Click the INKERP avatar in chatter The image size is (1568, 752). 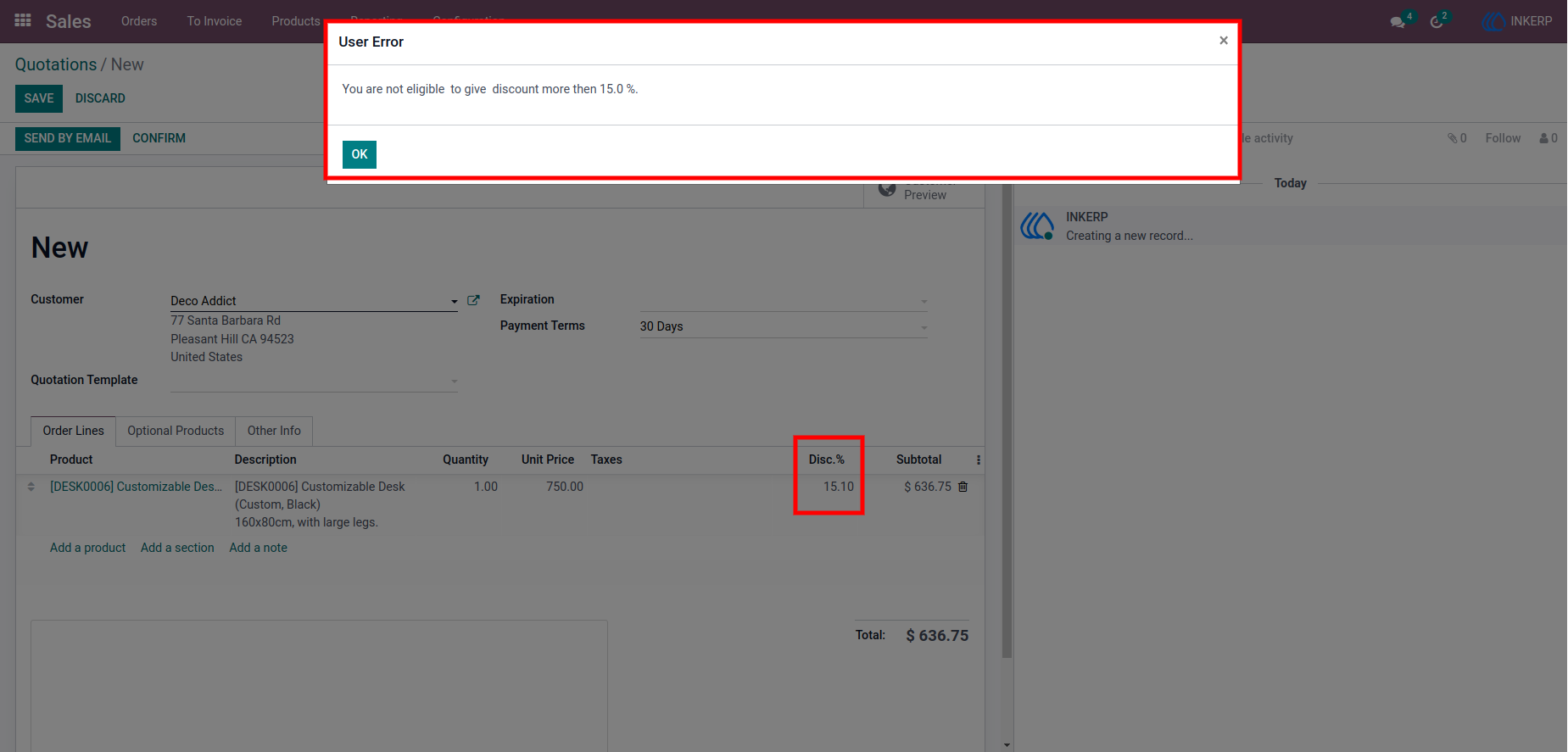coord(1037,226)
